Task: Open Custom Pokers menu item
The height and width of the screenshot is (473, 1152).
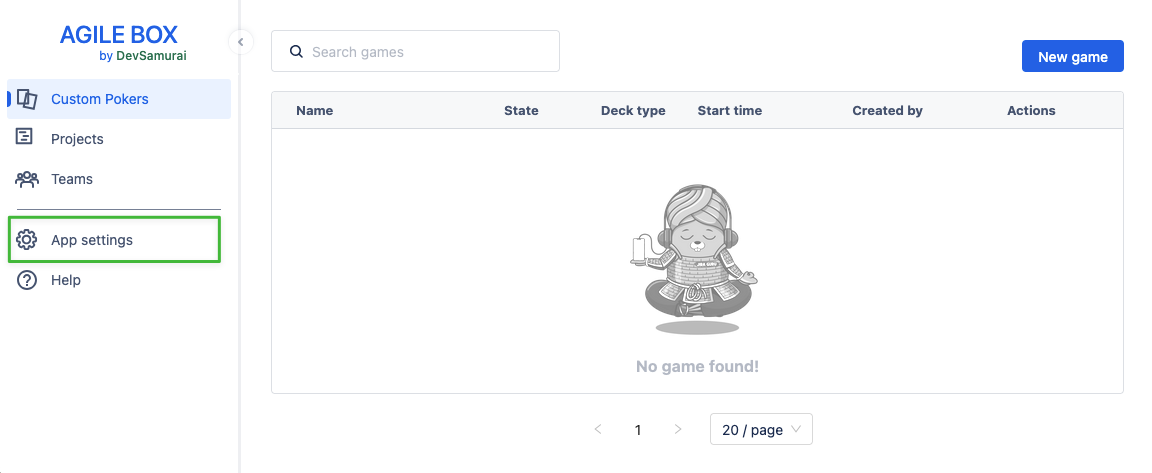Action: [x=100, y=99]
